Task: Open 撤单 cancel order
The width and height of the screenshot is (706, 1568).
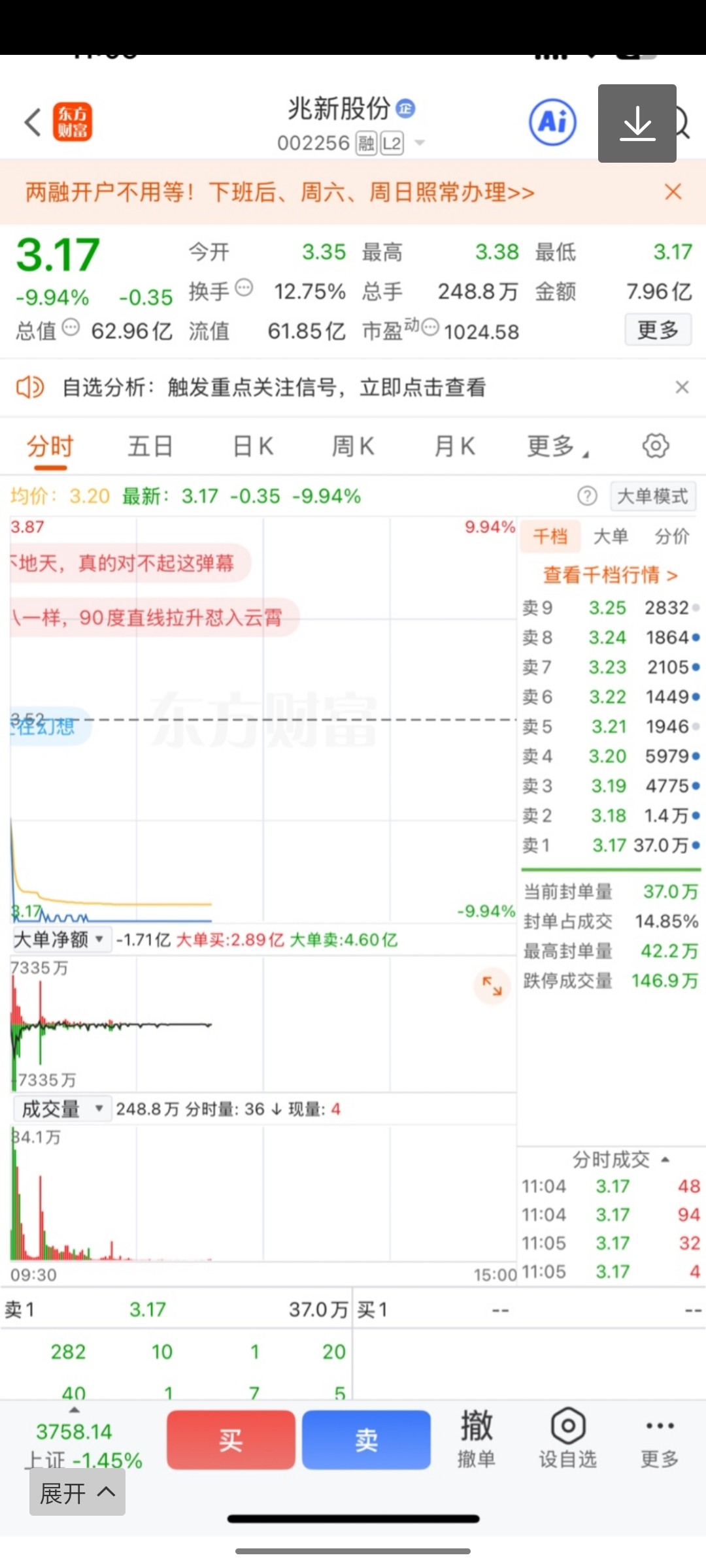Action: pyautogui.click(x=476, y=1439)
